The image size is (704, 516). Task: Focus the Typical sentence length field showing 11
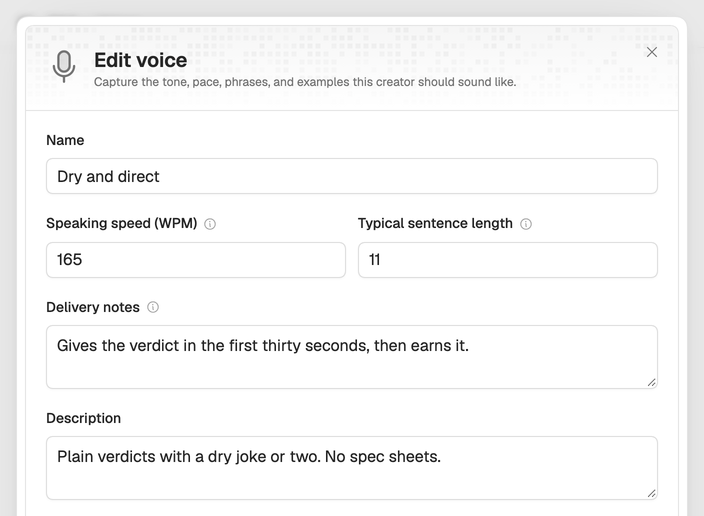pos(508,260)
